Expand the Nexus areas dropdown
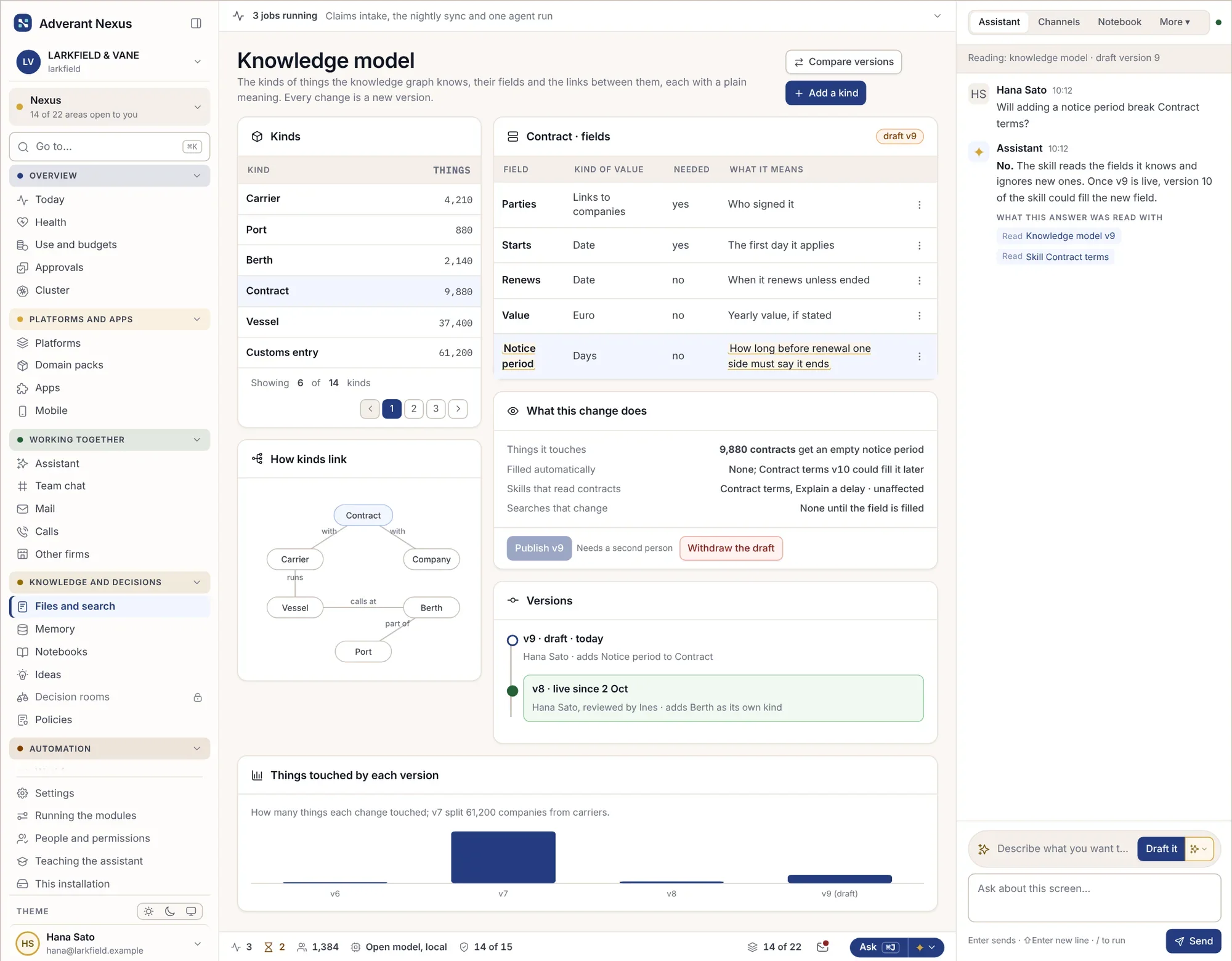The height and width of the screenshot is (961, 1232). tap(110, 107)
